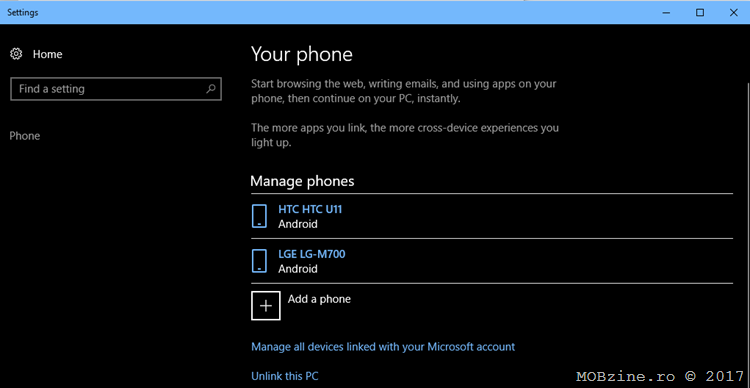Viewport: 750px width, 388px height.
Task: Click the Settings window title text
Action: (x=22, y=13)
